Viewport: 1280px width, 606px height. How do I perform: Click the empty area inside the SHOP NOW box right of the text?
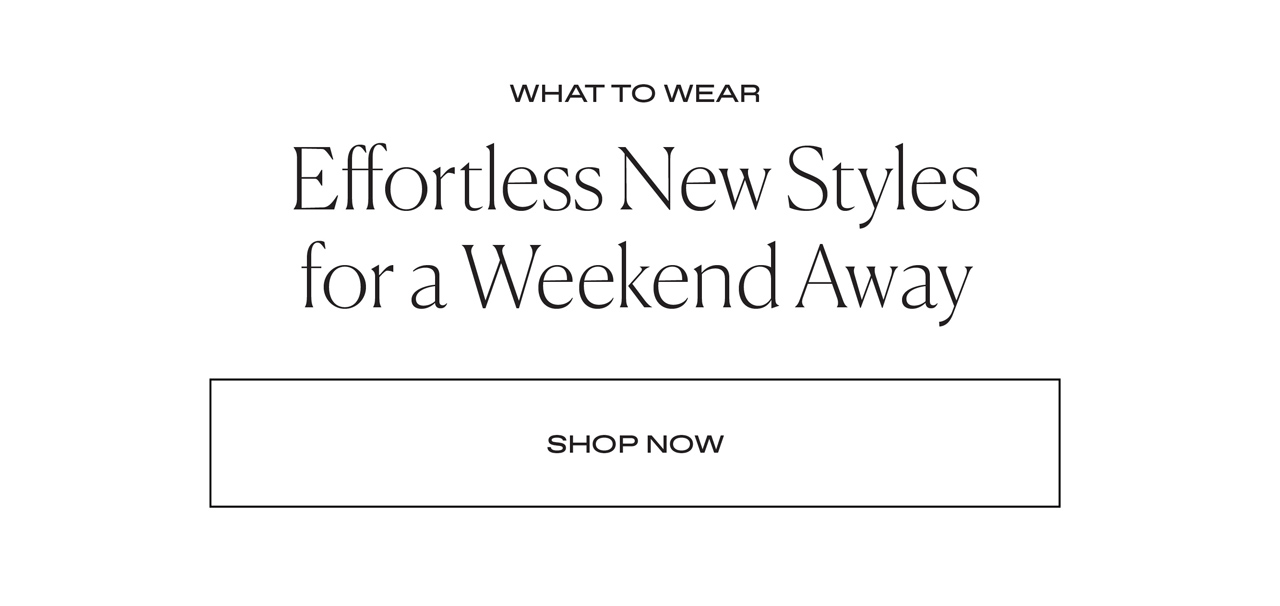(x=890, y=443)
